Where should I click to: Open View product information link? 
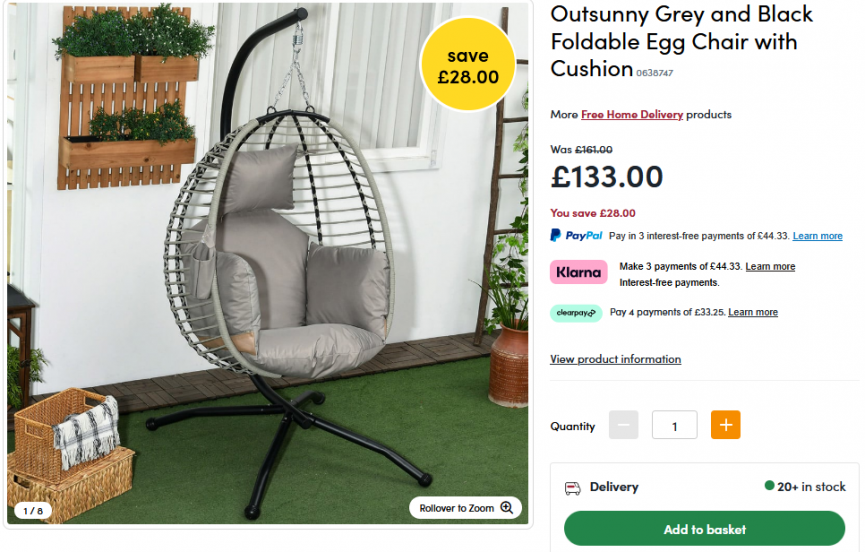(x=615, y=359)
